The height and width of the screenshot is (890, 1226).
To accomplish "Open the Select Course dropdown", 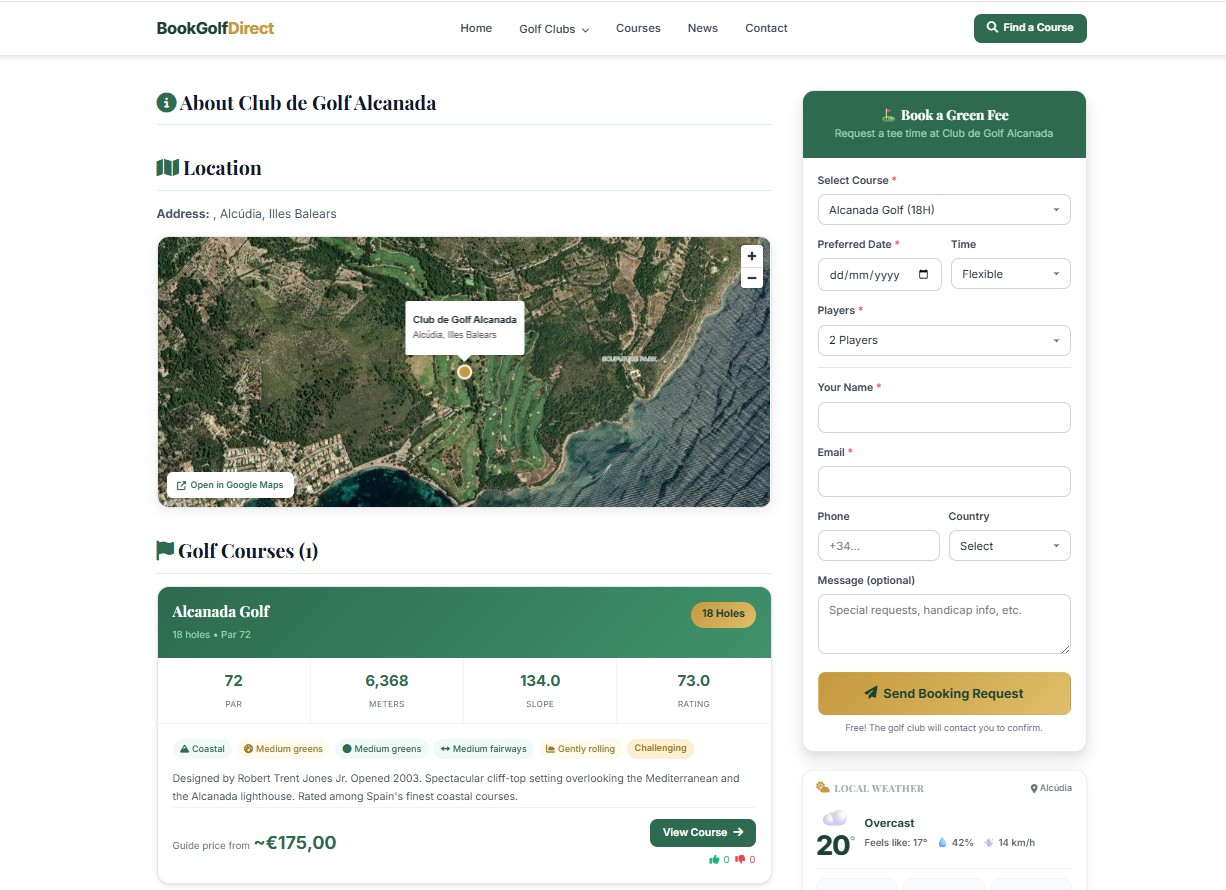I will tap(943, 210).
